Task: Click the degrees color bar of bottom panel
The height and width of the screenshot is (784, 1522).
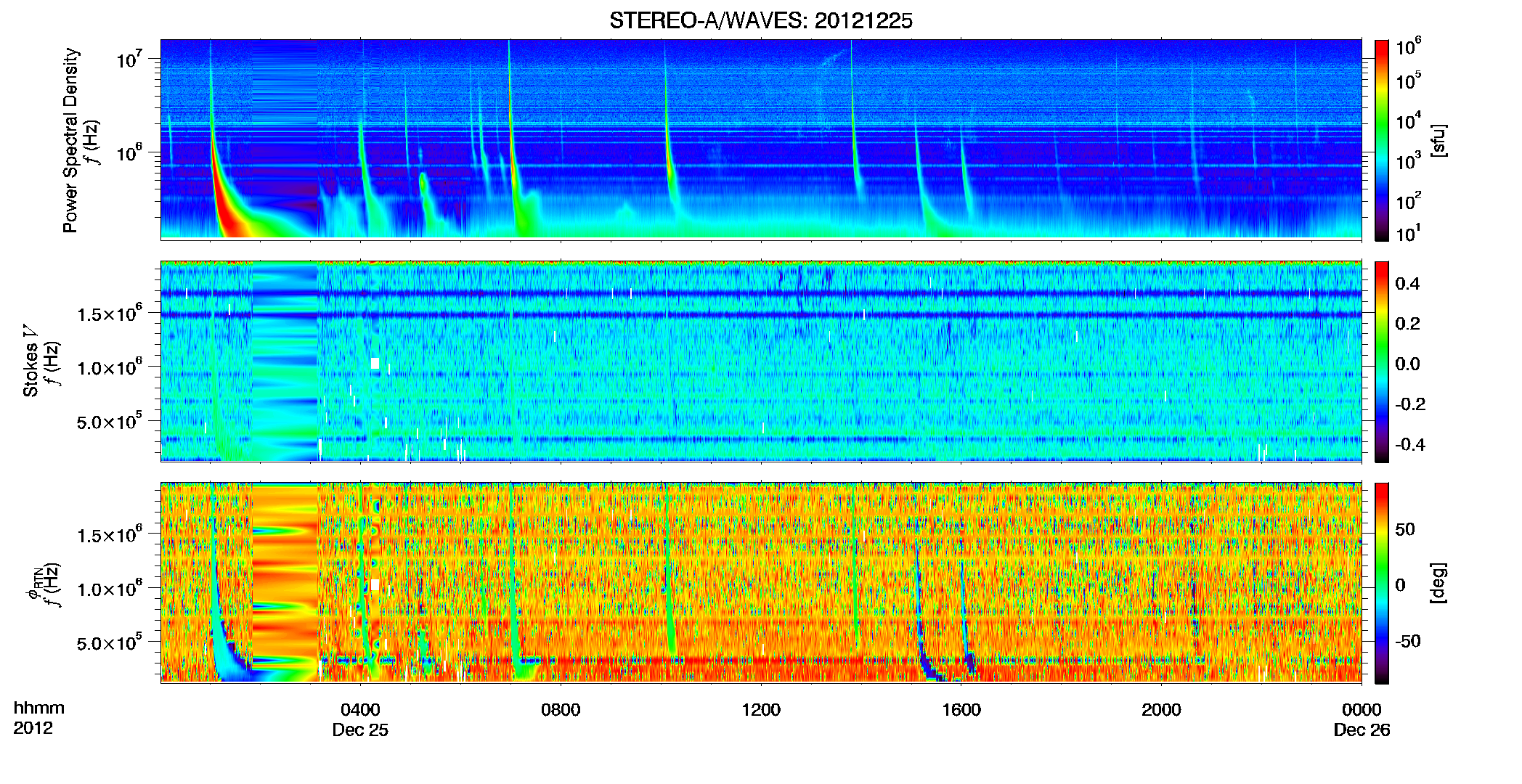Action: point(1381,583)
